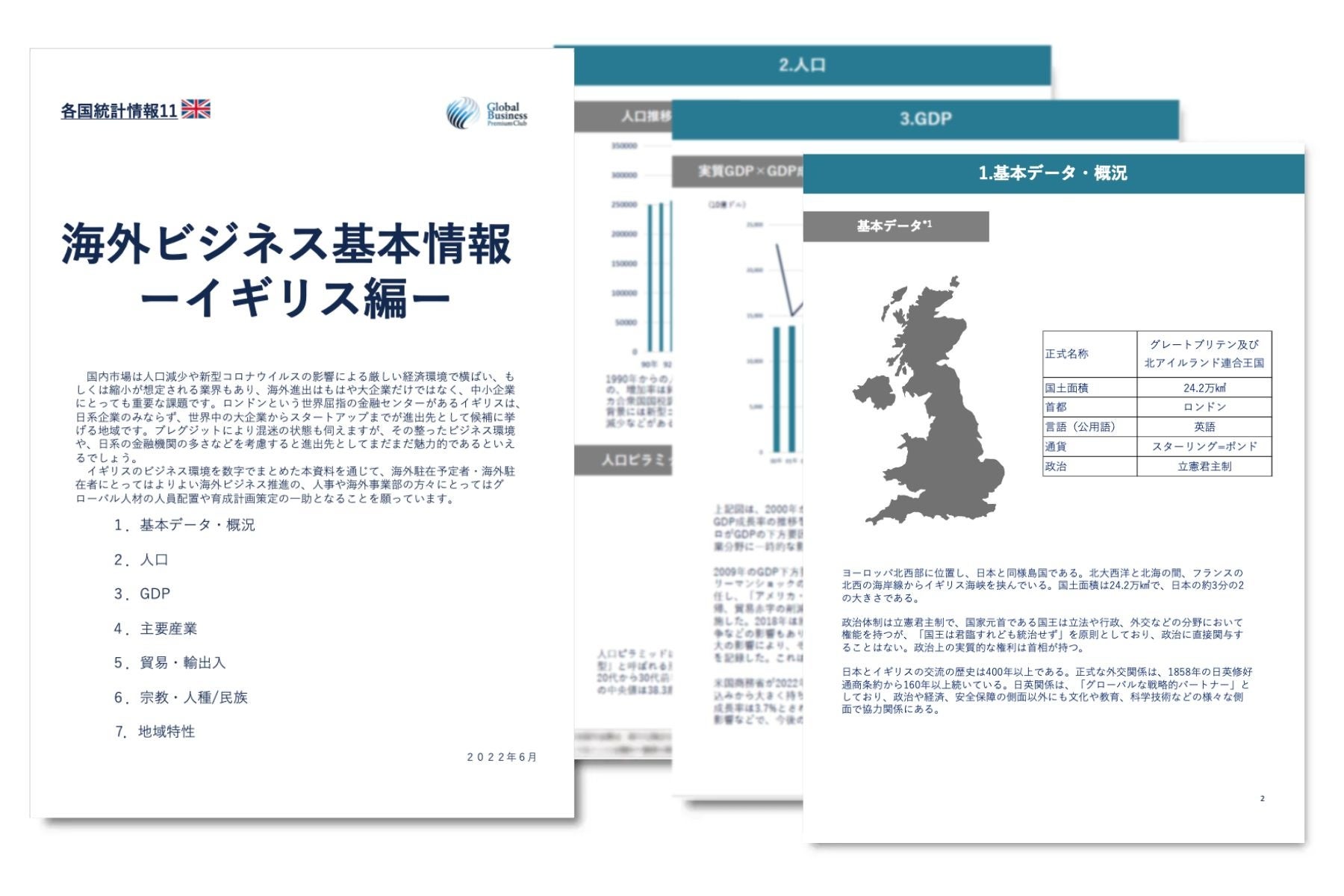Open contents item 5. 貿易・輸出入
The height and width of the screenshot is (896, 1344).
click(169, 662)
